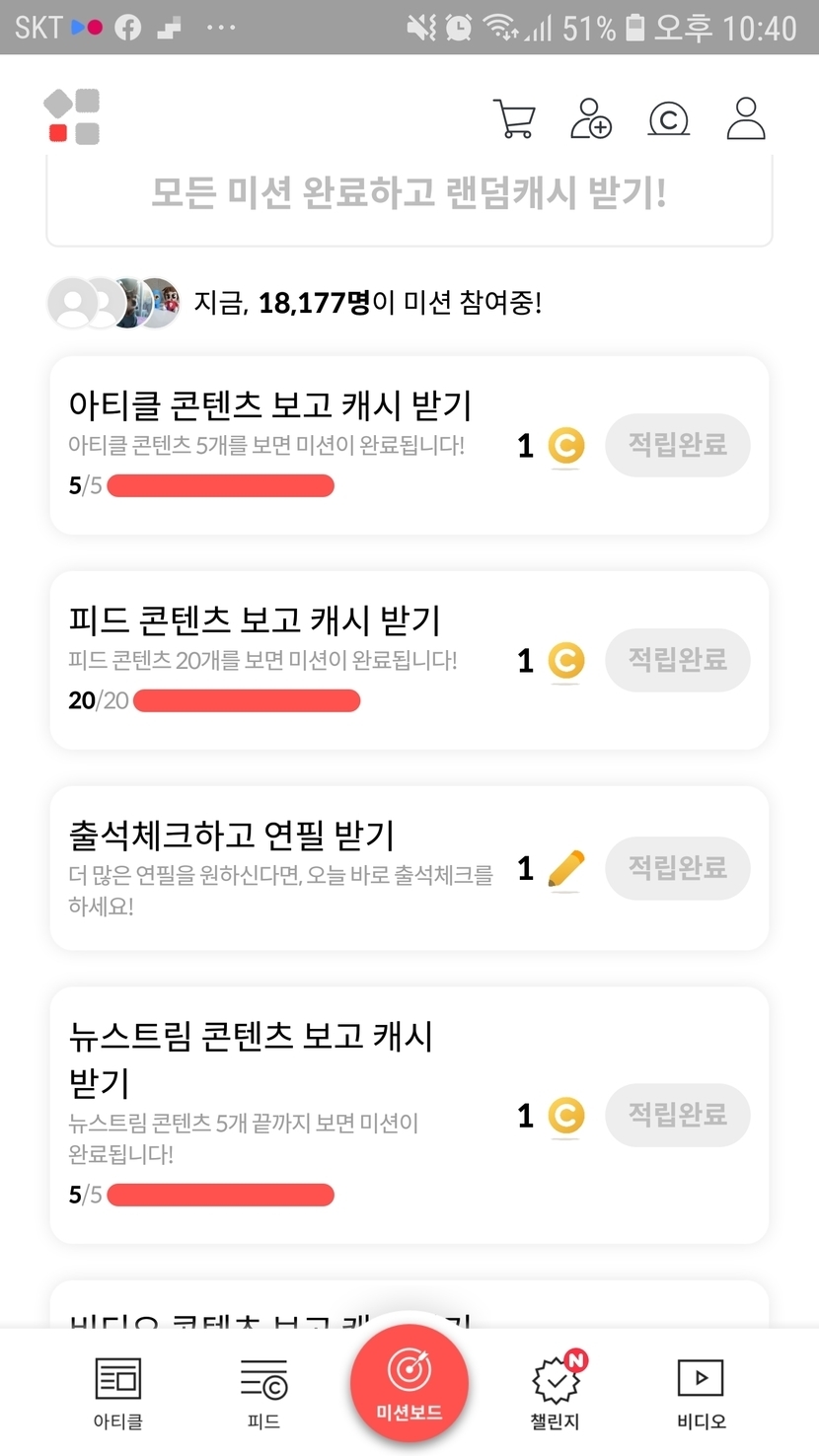Tap the participating users' avatar group
This screenshot has width=819, height=1456.
pyautogui.click(x=113, y=303)
